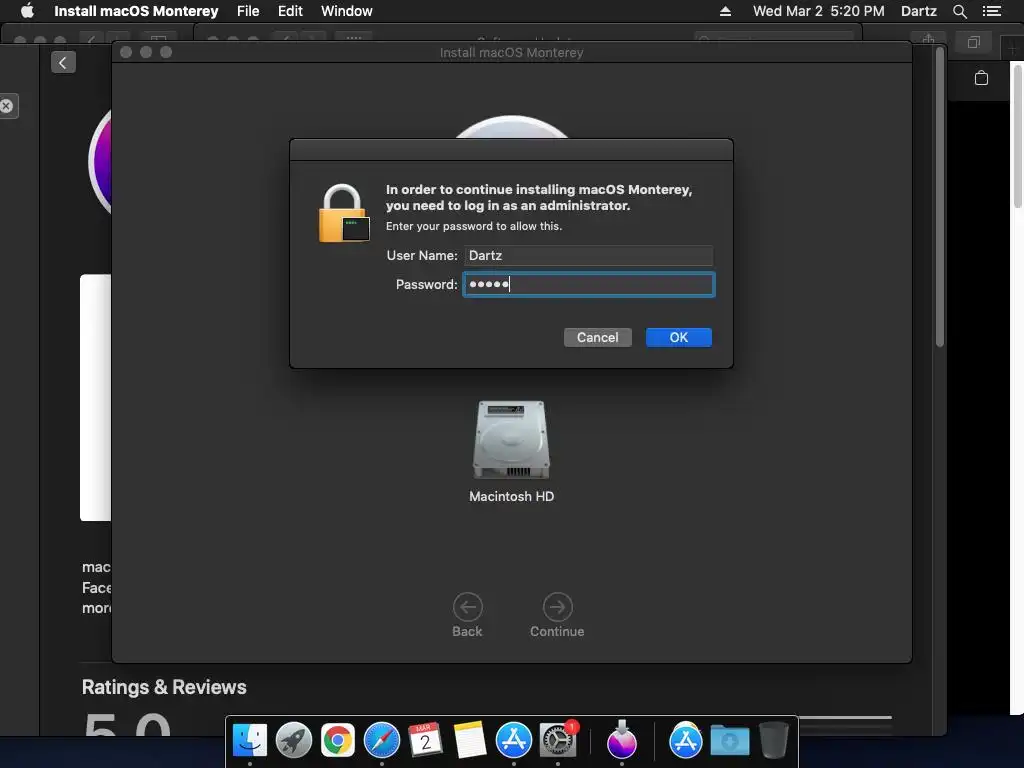
Task: Click the padlock icon in the dialog
Action: pos(344,214)
